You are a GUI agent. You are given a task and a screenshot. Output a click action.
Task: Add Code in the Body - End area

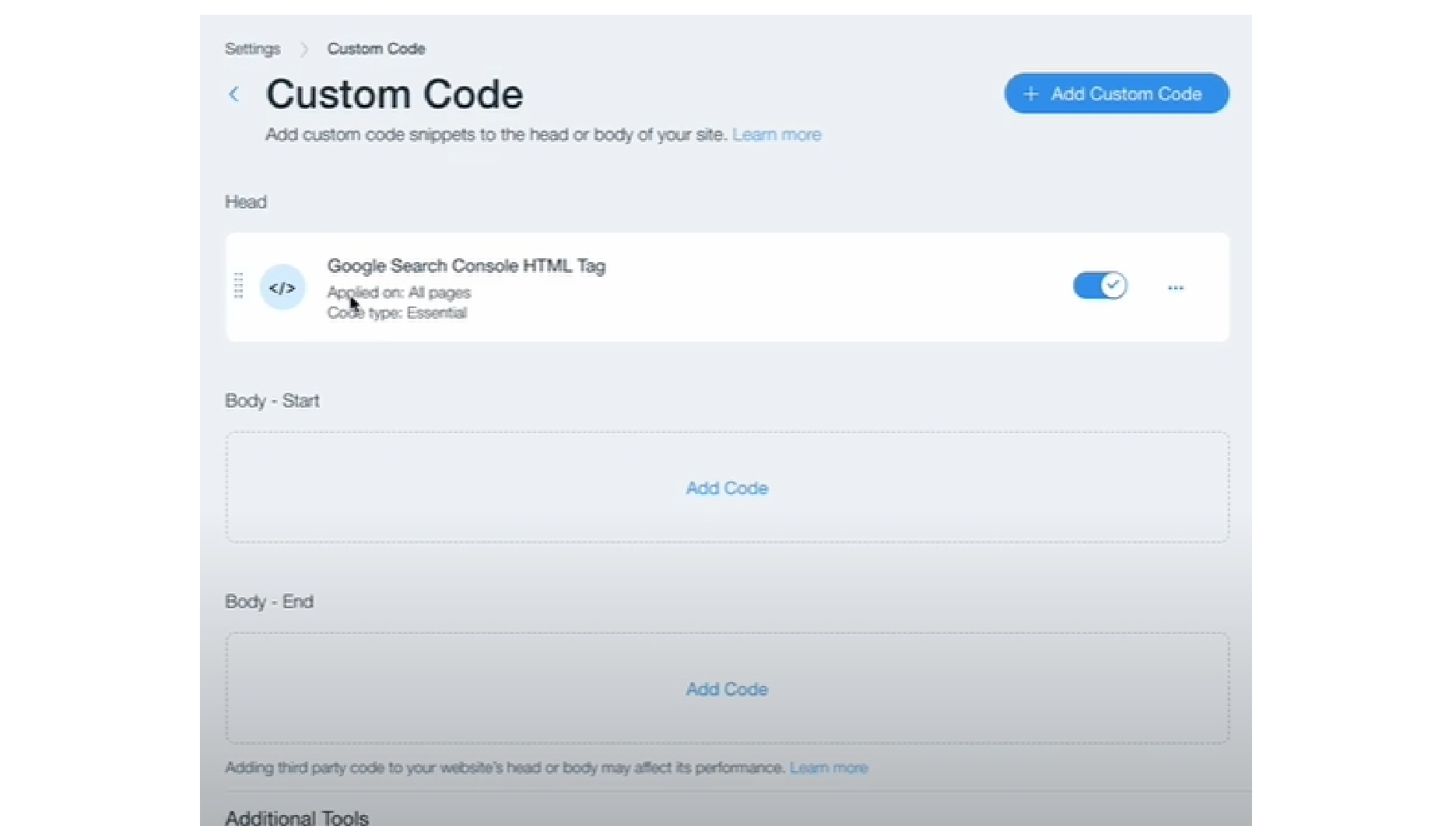(x=726, y=689)
